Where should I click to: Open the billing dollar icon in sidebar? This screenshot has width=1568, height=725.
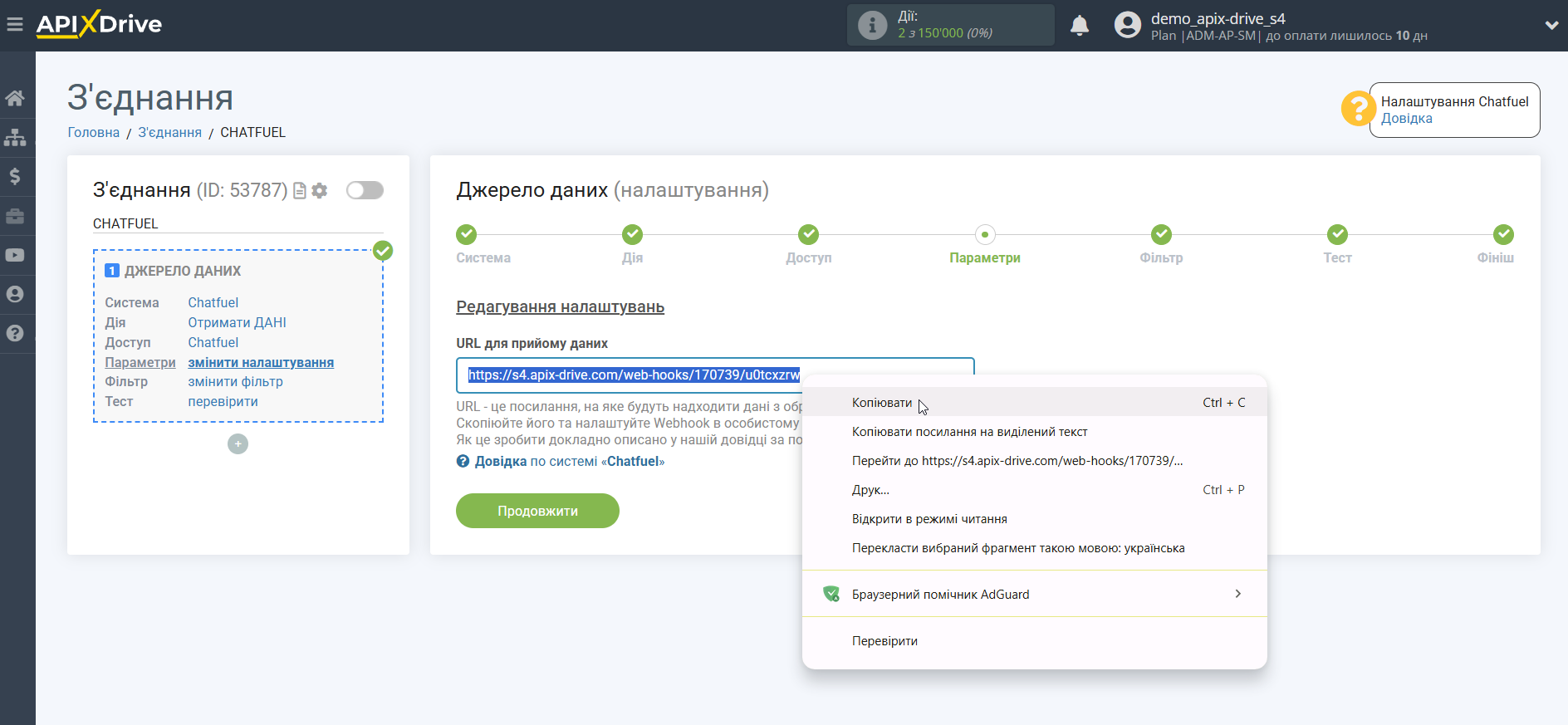[x=15, y=176]
